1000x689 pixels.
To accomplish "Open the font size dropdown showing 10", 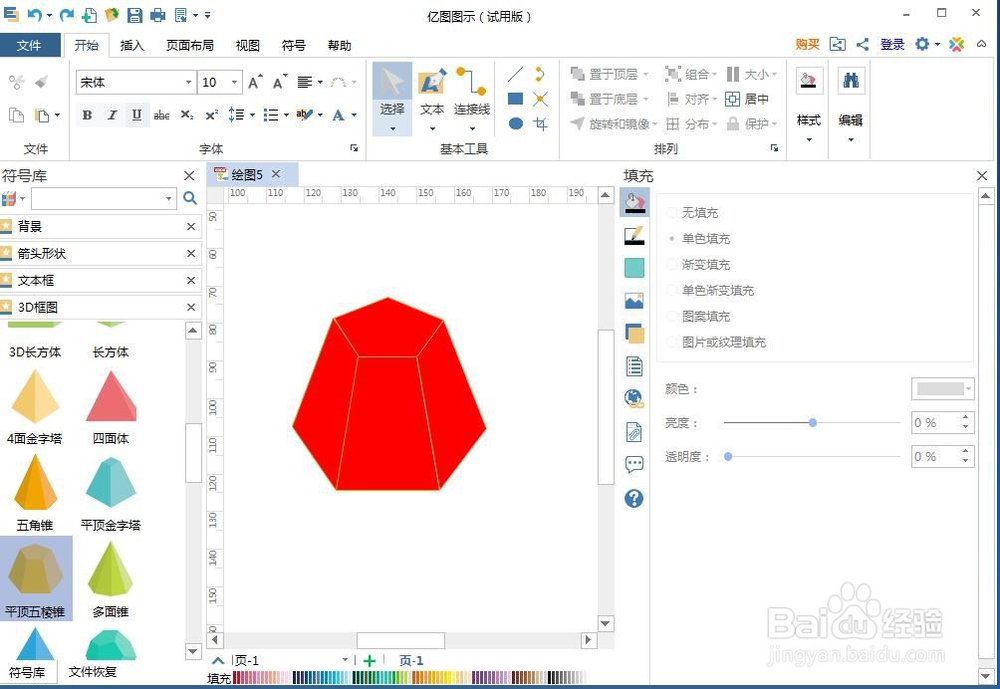I will point(235,82).
